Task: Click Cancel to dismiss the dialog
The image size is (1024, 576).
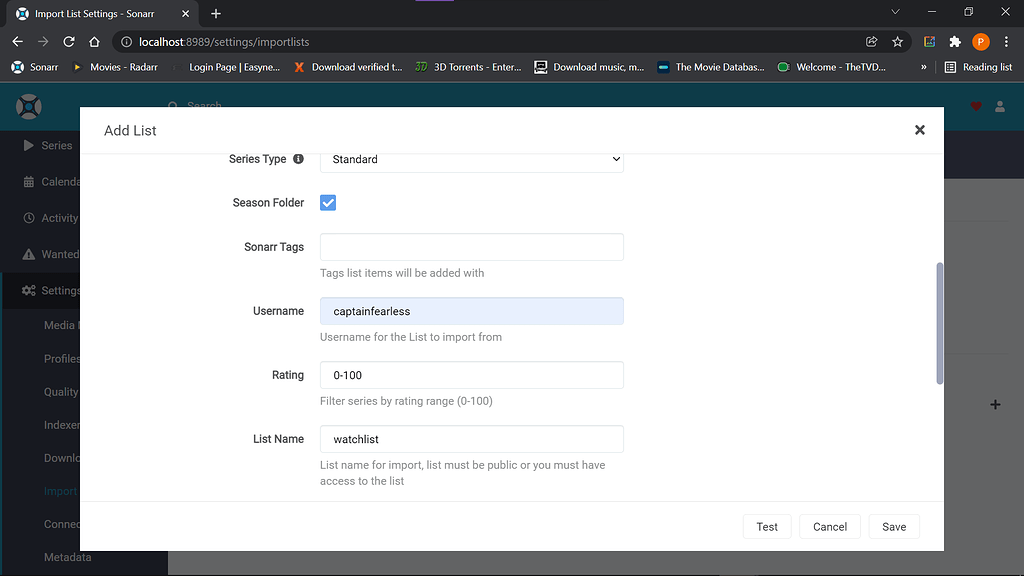Action: point(829,526)
